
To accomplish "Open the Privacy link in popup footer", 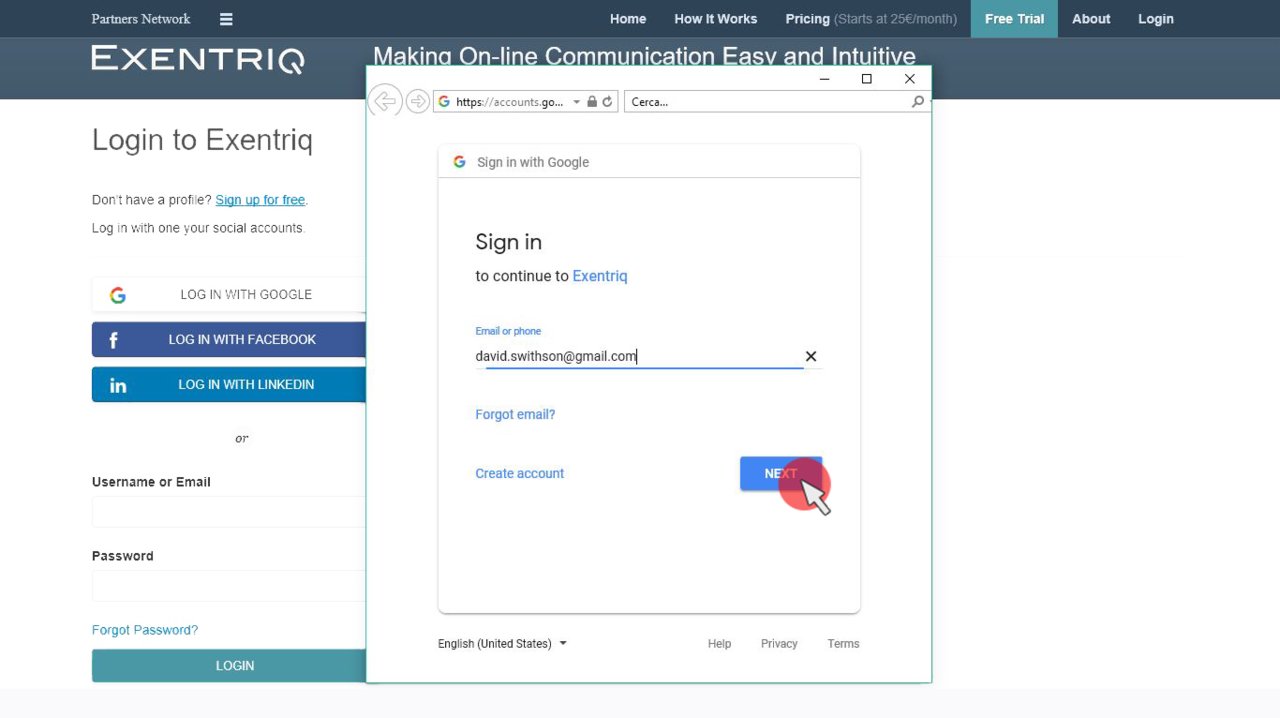I will point(779,644).
